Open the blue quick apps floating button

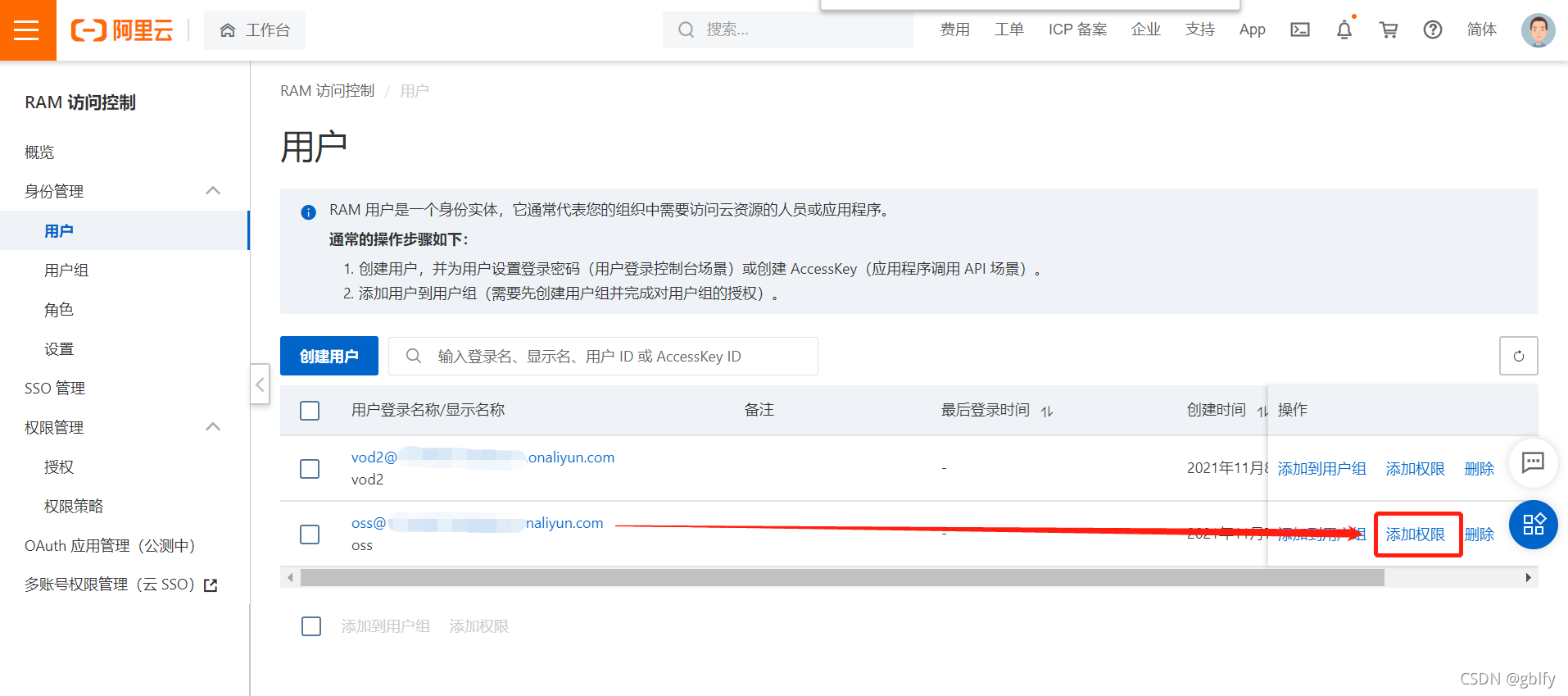coord(1533,525)
